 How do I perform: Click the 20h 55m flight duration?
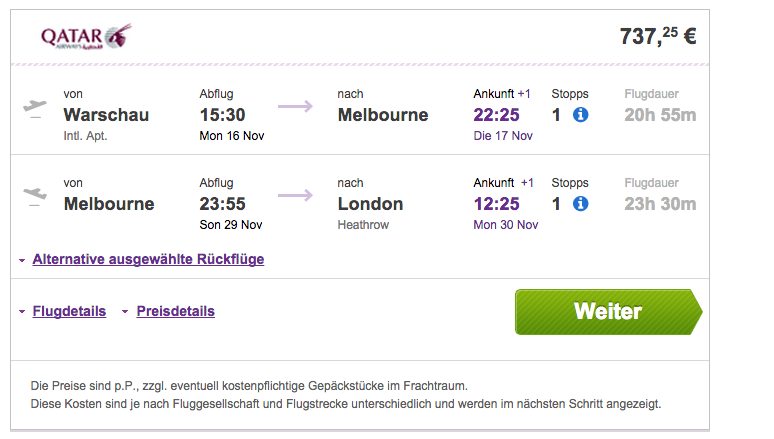[660, 115]
